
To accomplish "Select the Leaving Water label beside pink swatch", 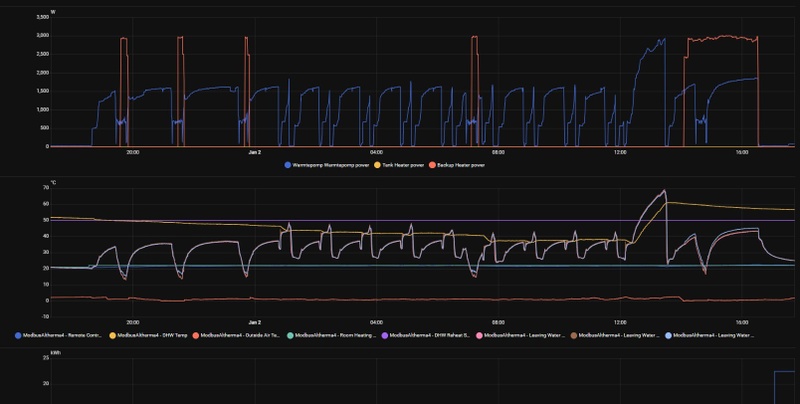I will tap(524, 336).
